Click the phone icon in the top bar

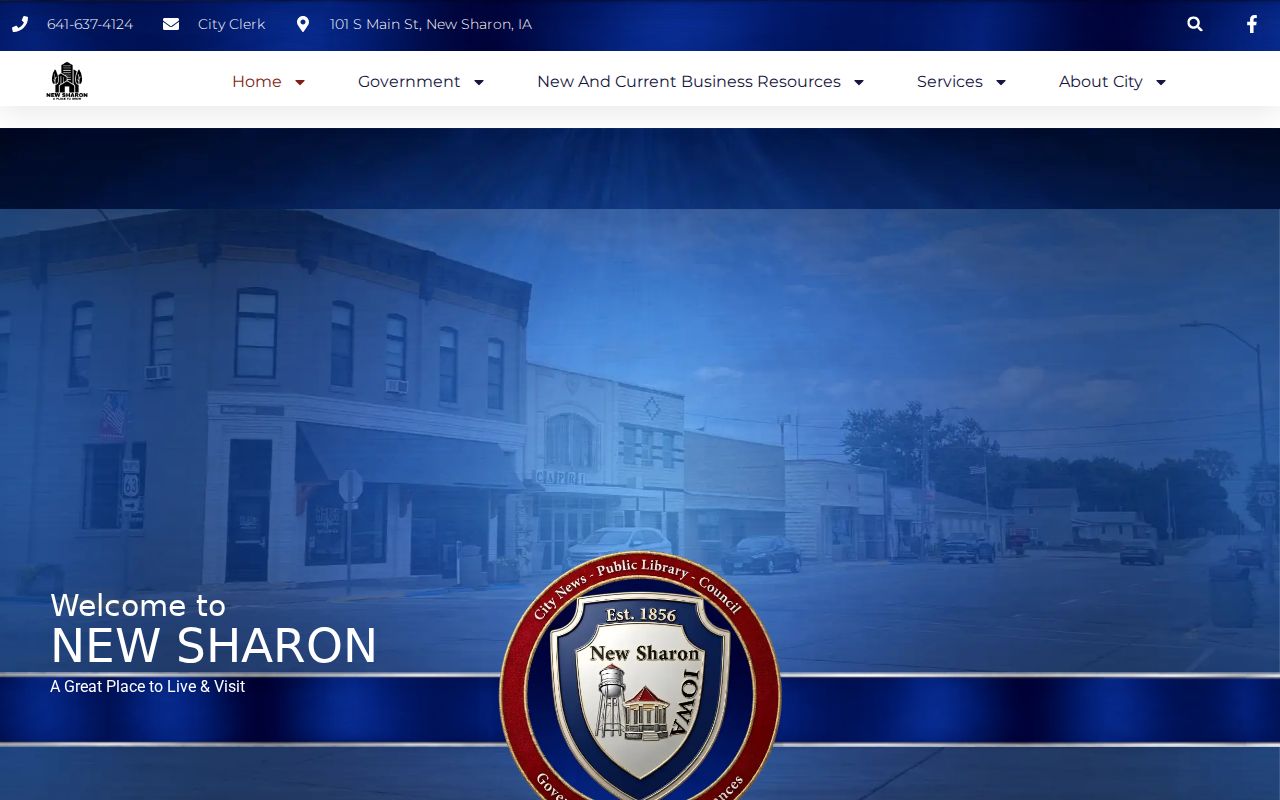point(20,24)
